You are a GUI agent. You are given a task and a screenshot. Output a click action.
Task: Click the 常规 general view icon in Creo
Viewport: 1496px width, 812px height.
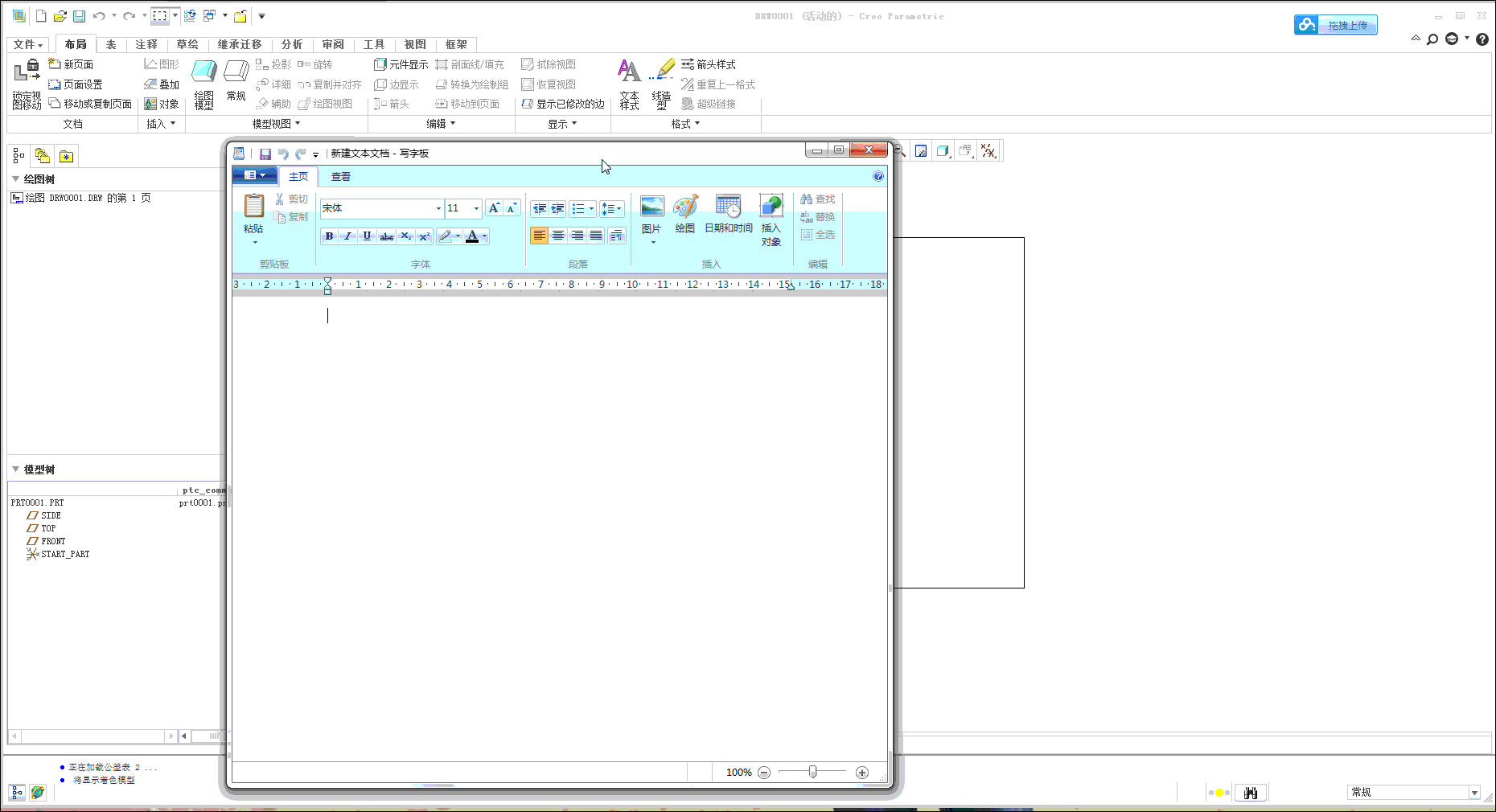tap(236, 80)
